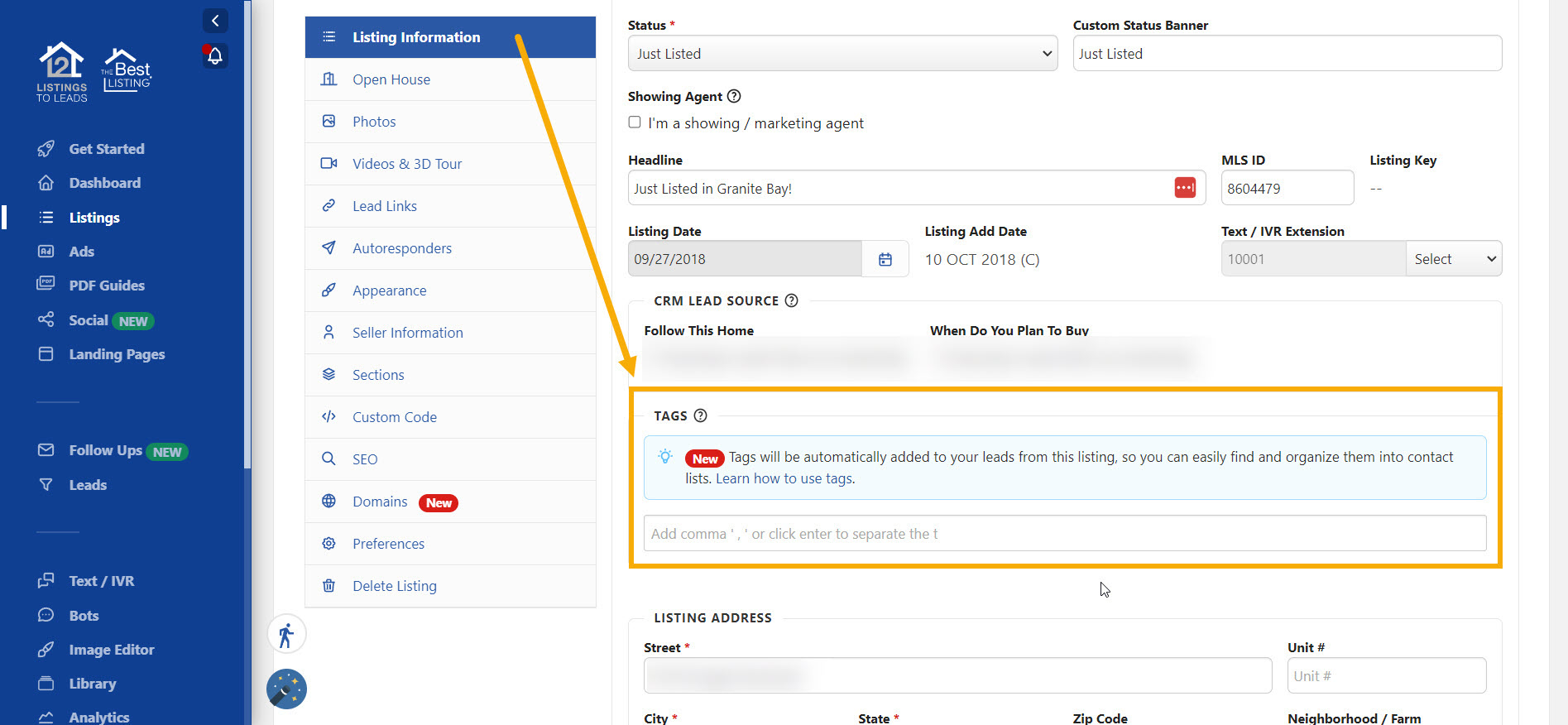
Task: Click the MLS ID input field
Action: click(1286, 189)
